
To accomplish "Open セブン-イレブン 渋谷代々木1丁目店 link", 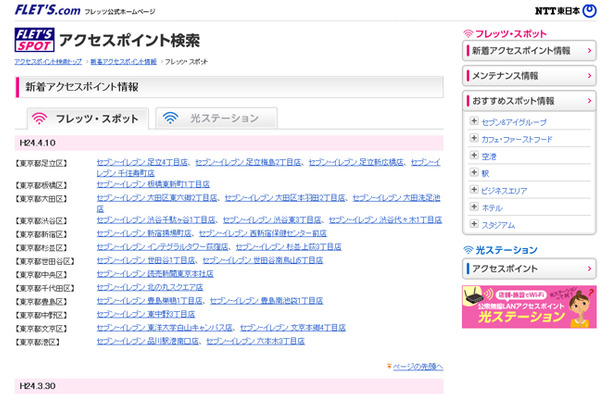I will (385, 220).
